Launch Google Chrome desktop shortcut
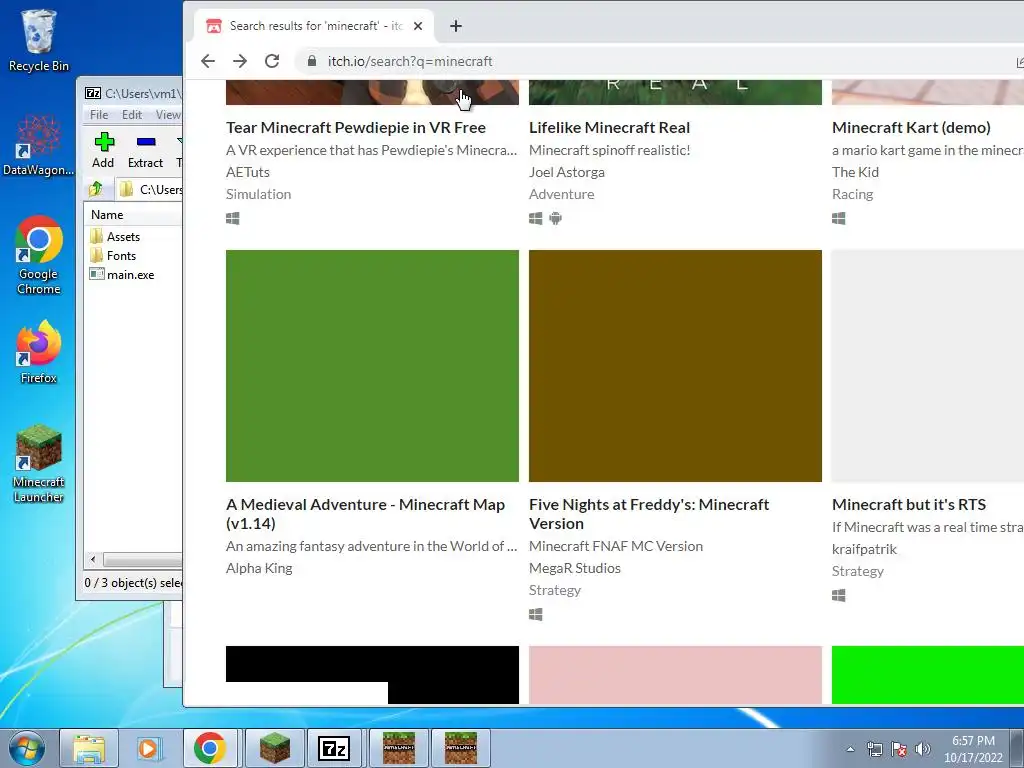The image size is (1024, 768). [x=39, y=255]
